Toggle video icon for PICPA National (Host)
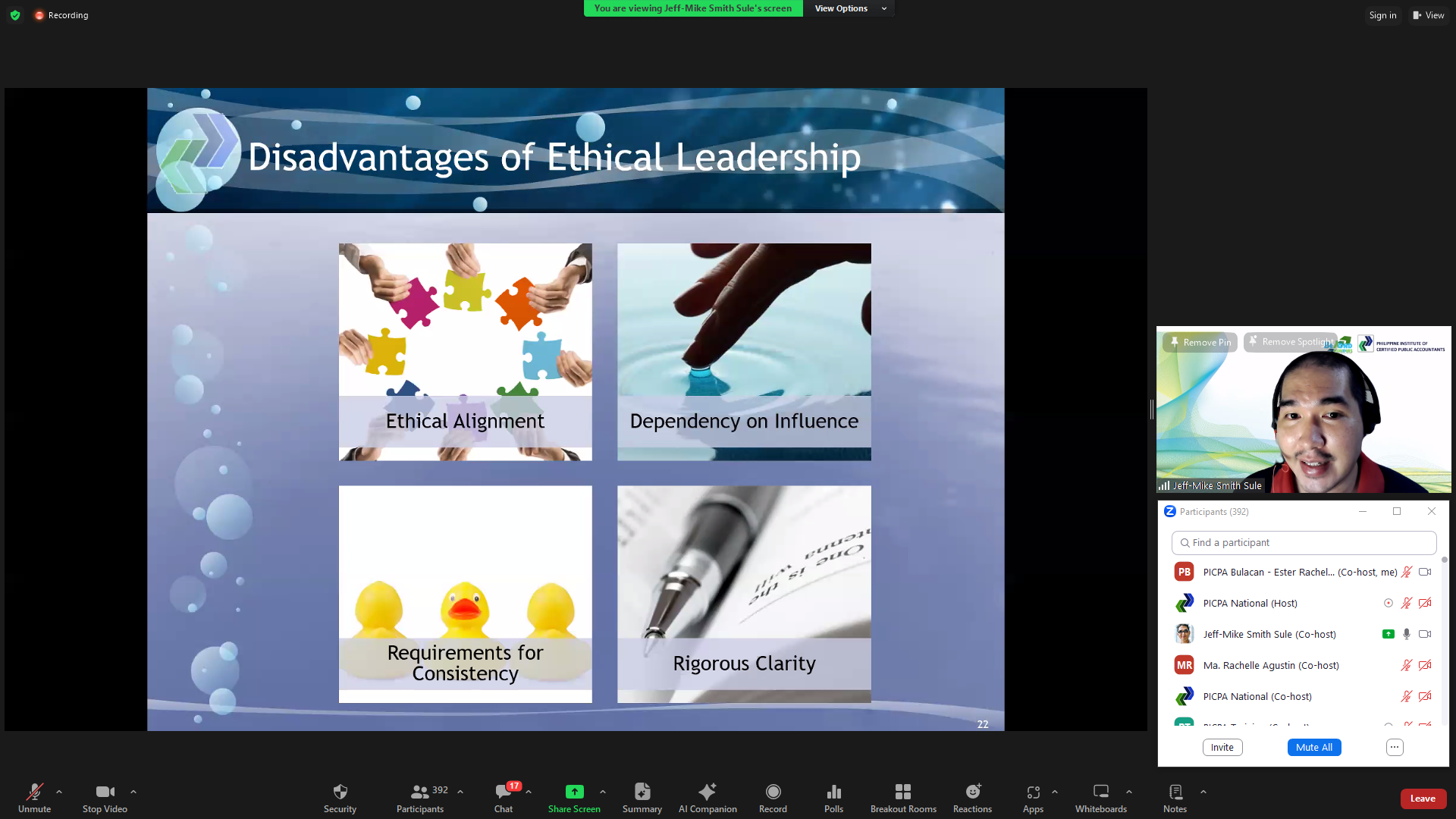This screenshot has width=1456, height=819. click(1425, 604)
